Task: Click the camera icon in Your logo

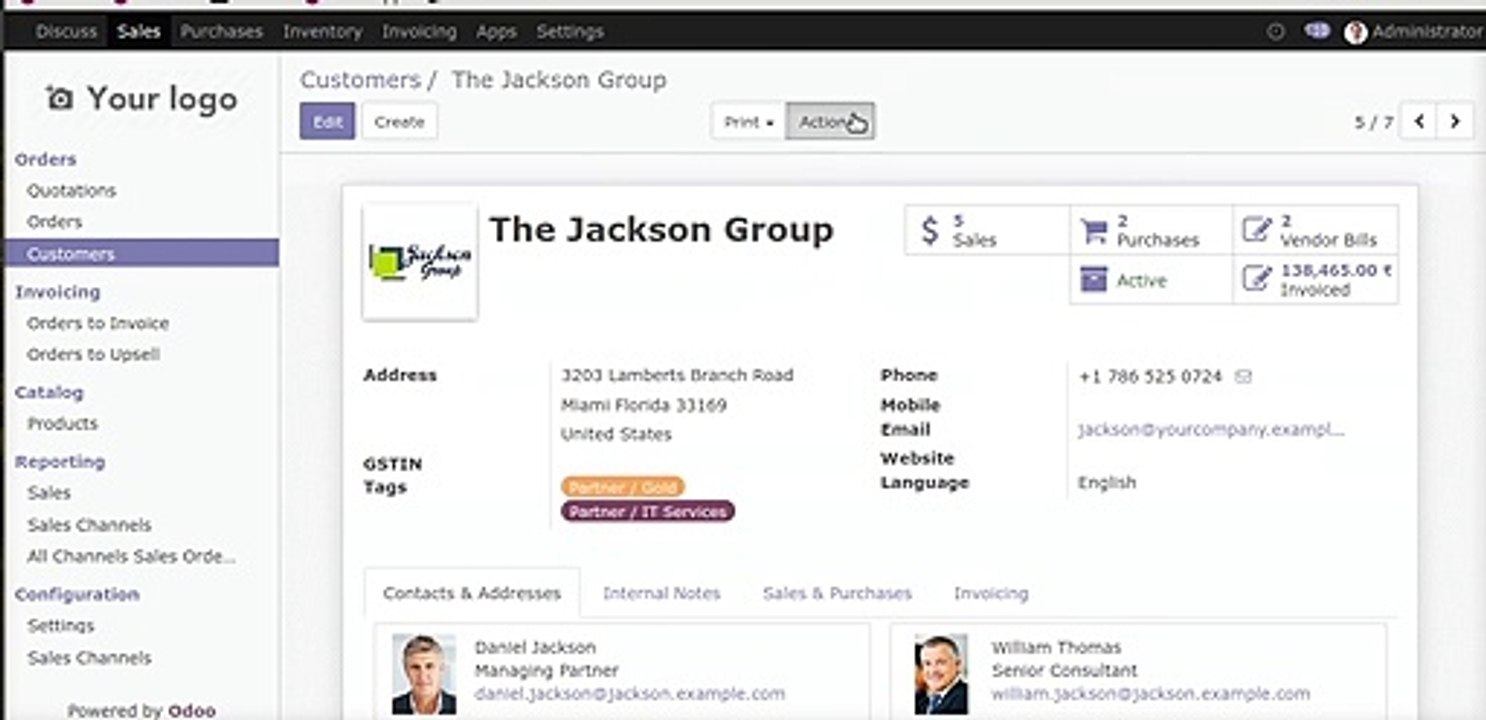Action: point(60,98)
